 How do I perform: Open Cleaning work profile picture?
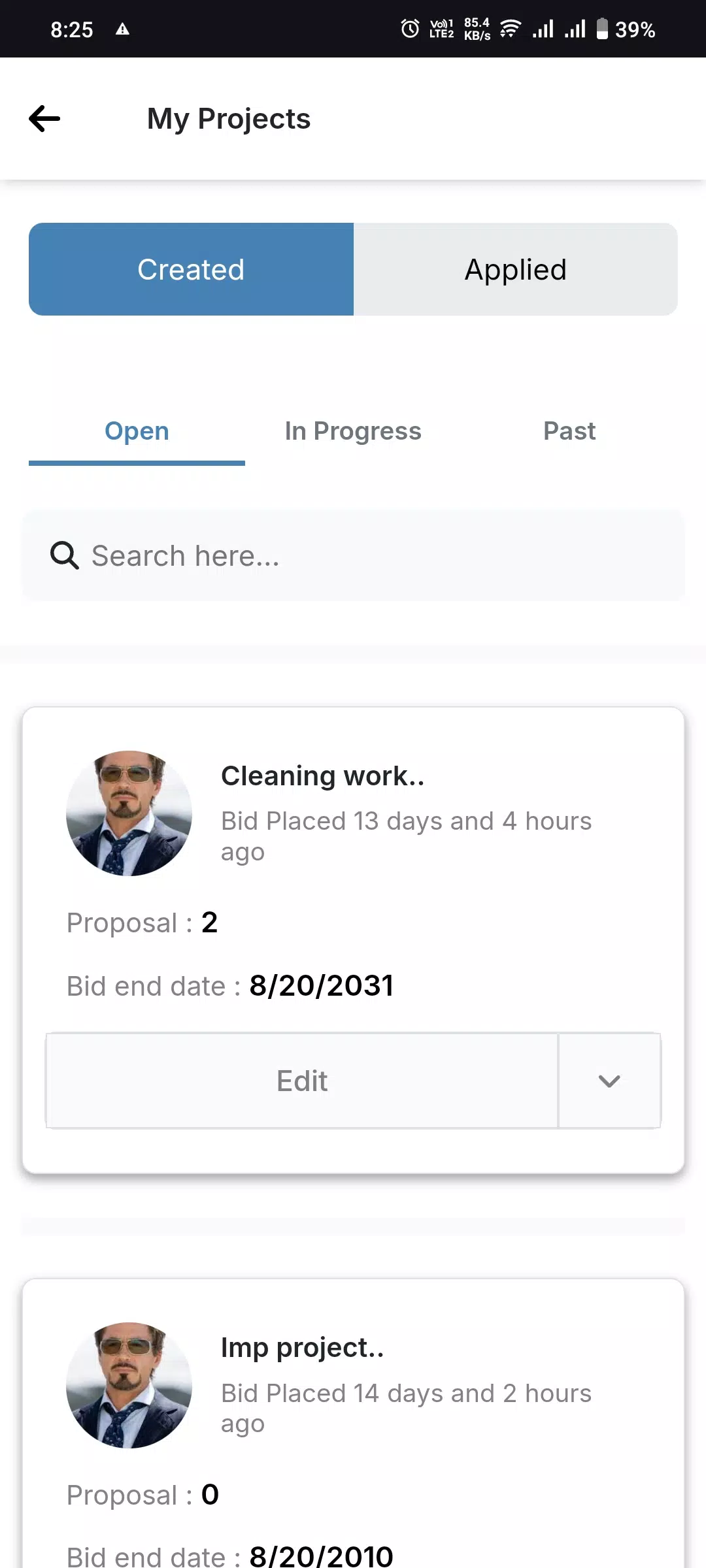129,813
